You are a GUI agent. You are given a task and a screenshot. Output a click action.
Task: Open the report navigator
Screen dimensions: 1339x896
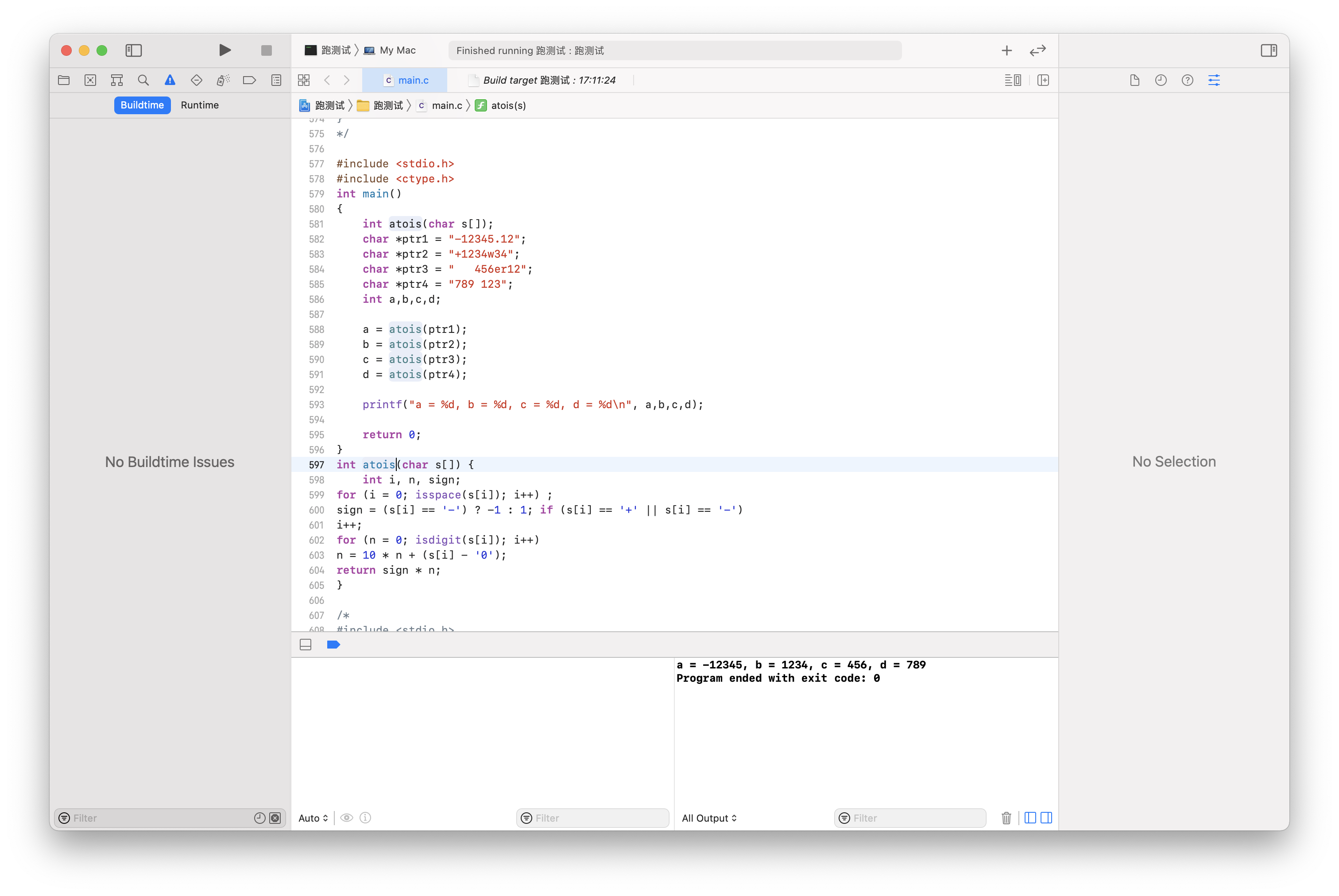pos(276,80)
